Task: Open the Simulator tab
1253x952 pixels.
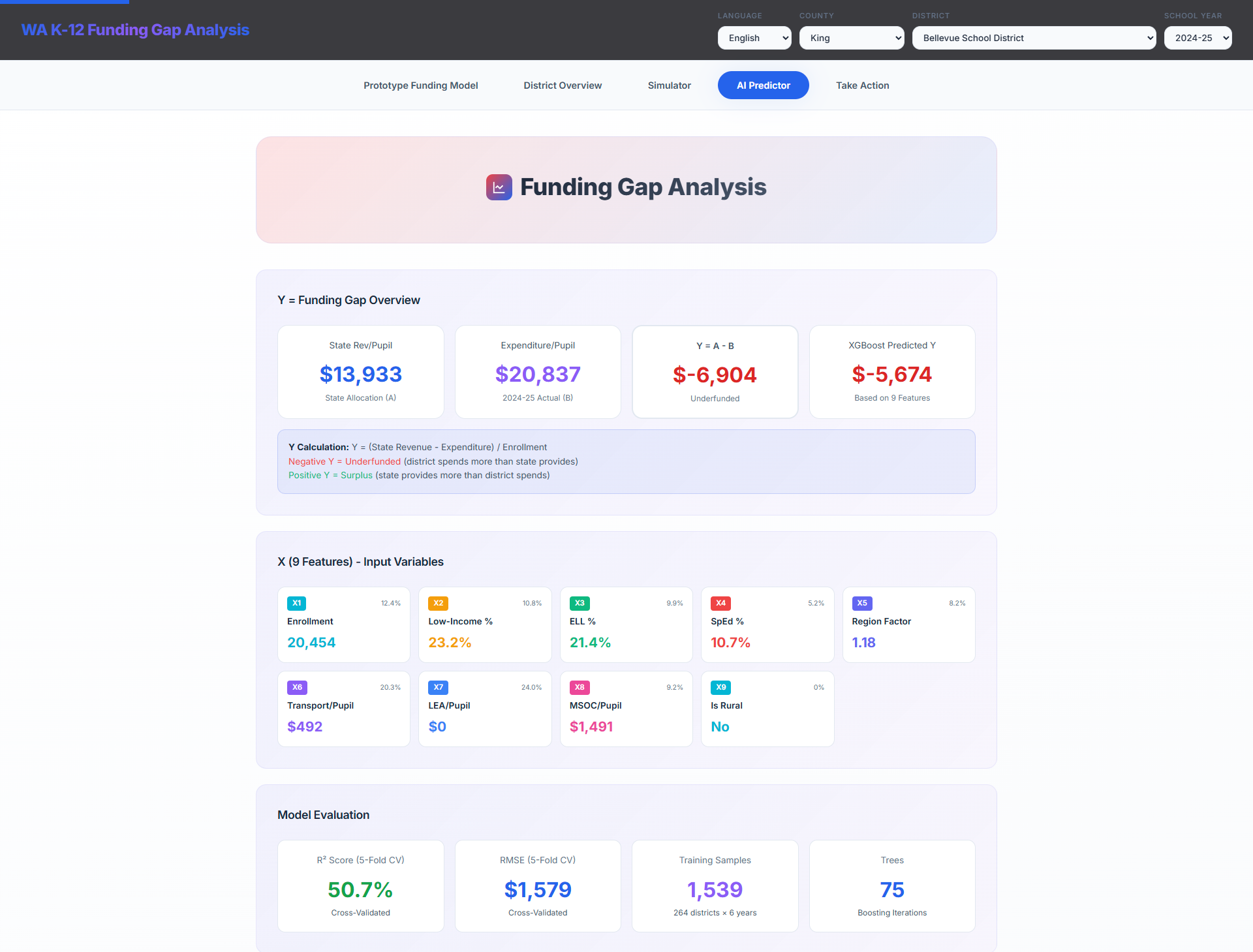Action: pyautogui.click(x=669, y=85)
